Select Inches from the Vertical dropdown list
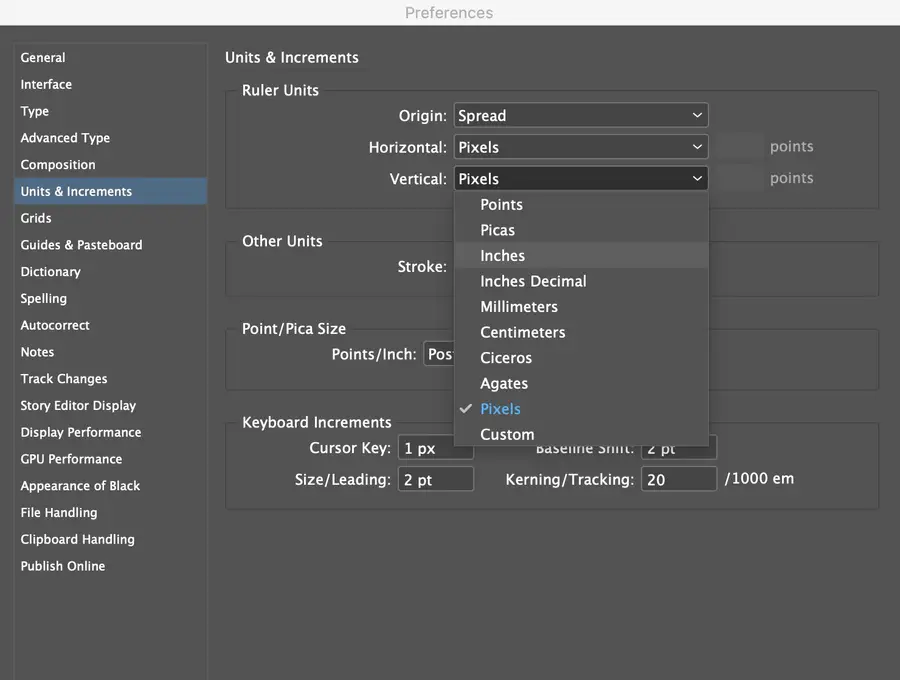900x680 pixels. tap(502, 256)
